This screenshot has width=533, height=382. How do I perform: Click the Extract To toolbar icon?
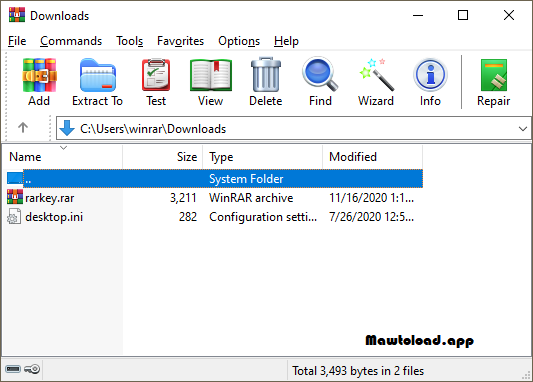(x=98, y=75)
